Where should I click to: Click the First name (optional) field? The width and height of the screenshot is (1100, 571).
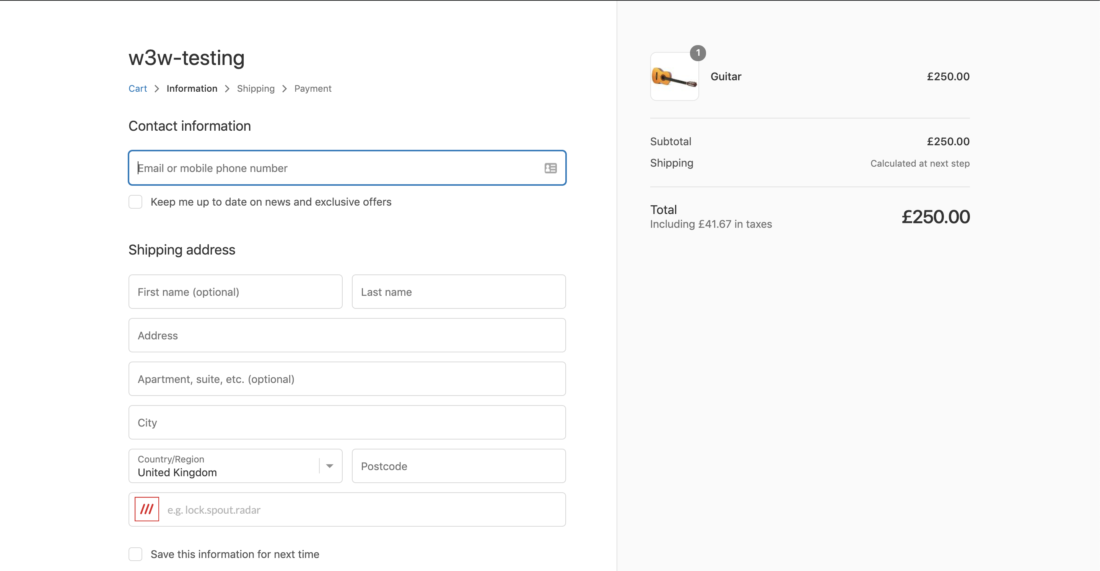235,292
